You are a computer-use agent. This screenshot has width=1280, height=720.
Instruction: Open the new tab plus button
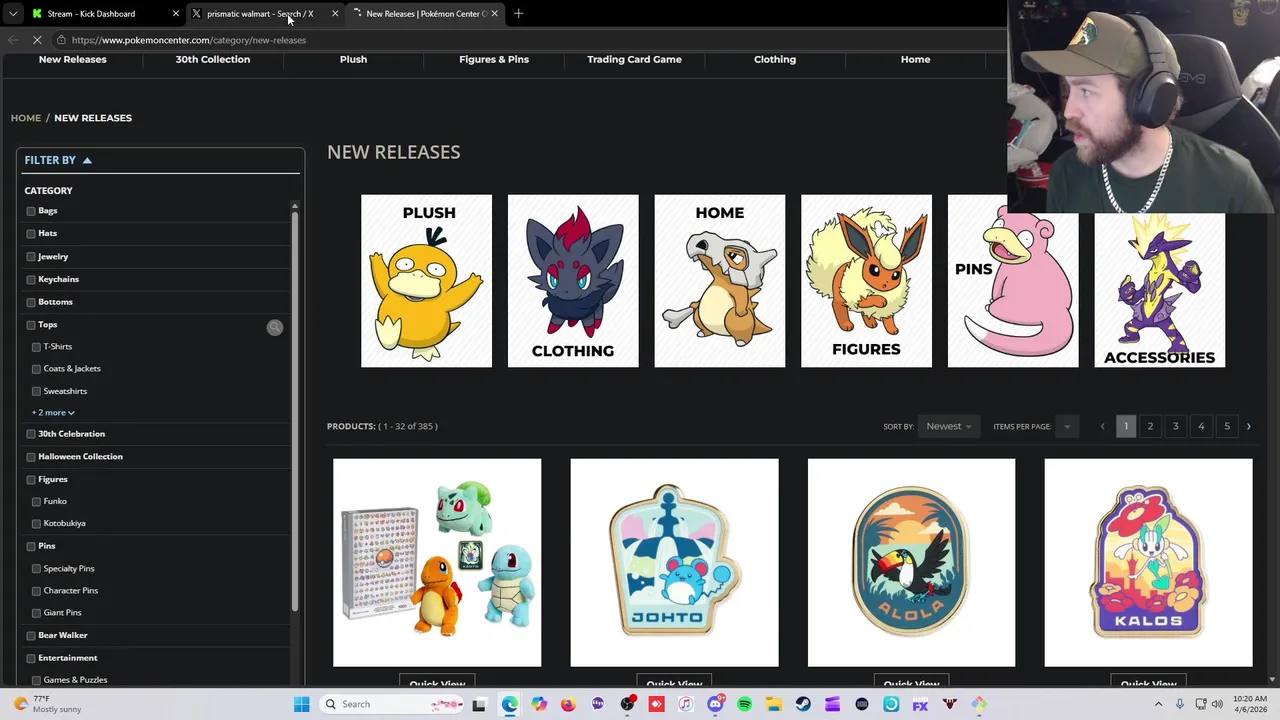(x=518, y=14)
